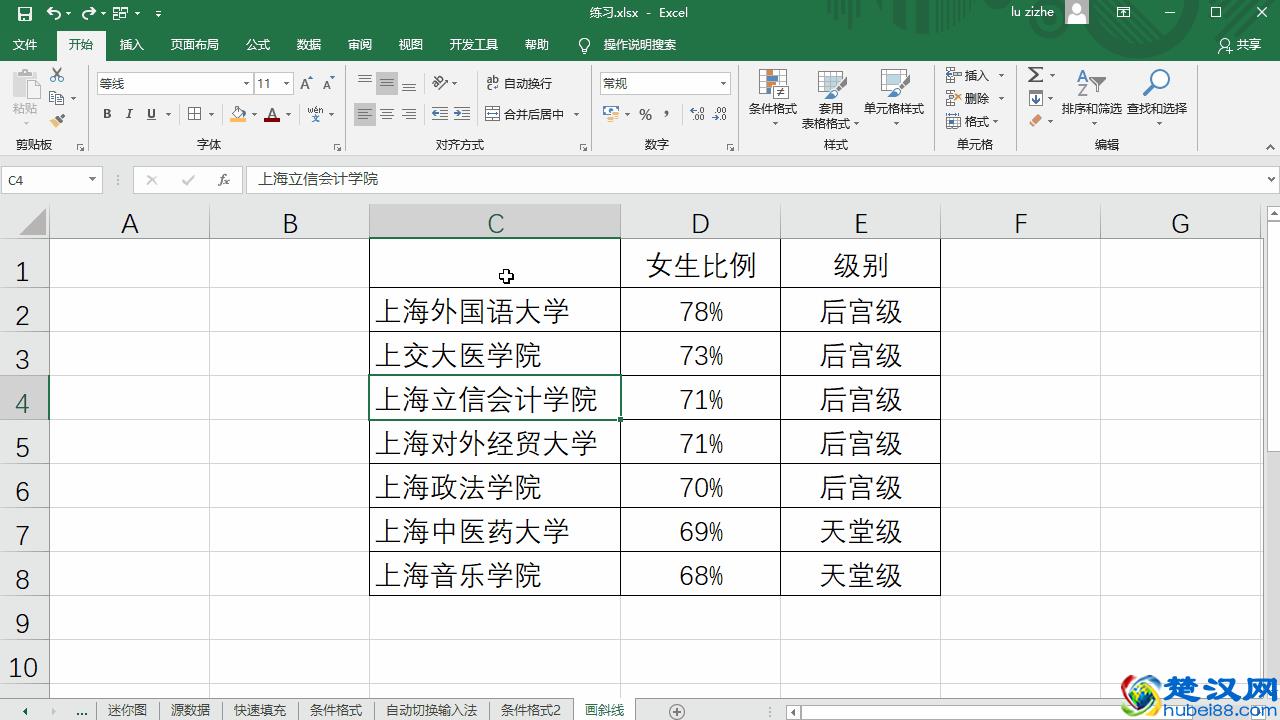Click the AutoSum Σ icon
The height and width of the screenshot is (720, 1280).
1036,74
